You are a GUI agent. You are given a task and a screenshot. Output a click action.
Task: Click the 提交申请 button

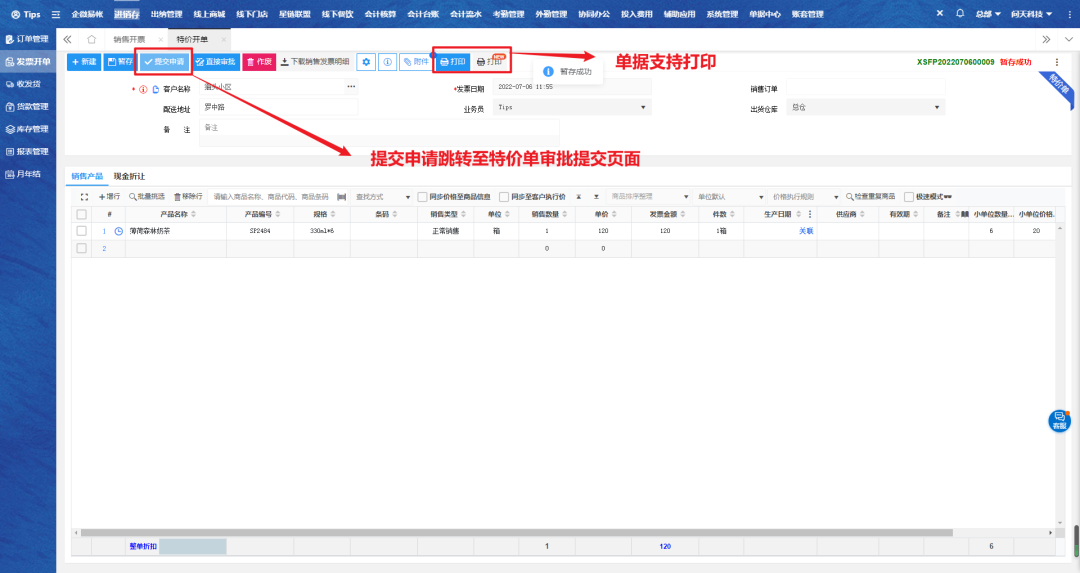coord(164,62)
